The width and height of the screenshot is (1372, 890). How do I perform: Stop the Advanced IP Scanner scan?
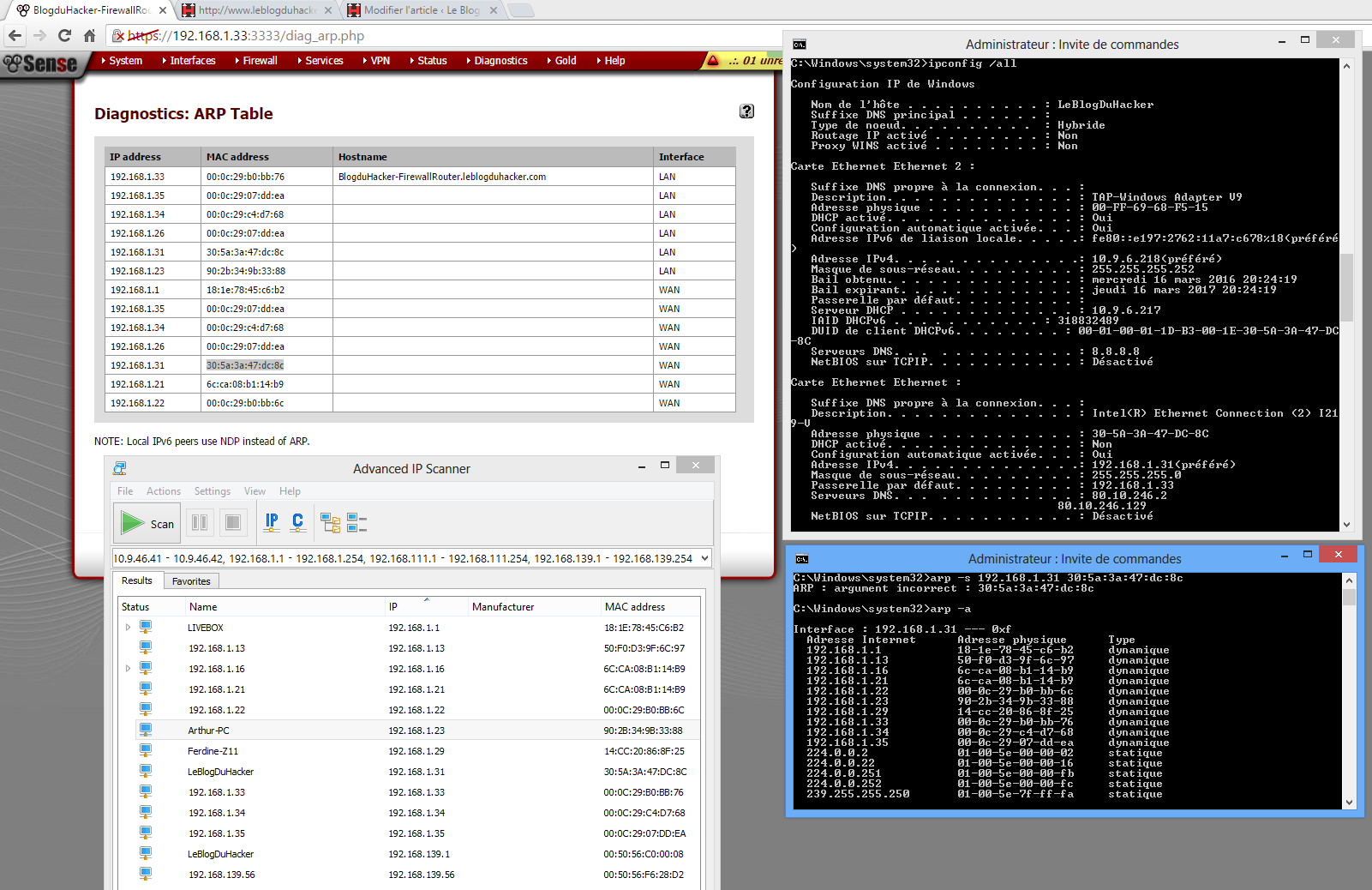(x=232, y=522)
